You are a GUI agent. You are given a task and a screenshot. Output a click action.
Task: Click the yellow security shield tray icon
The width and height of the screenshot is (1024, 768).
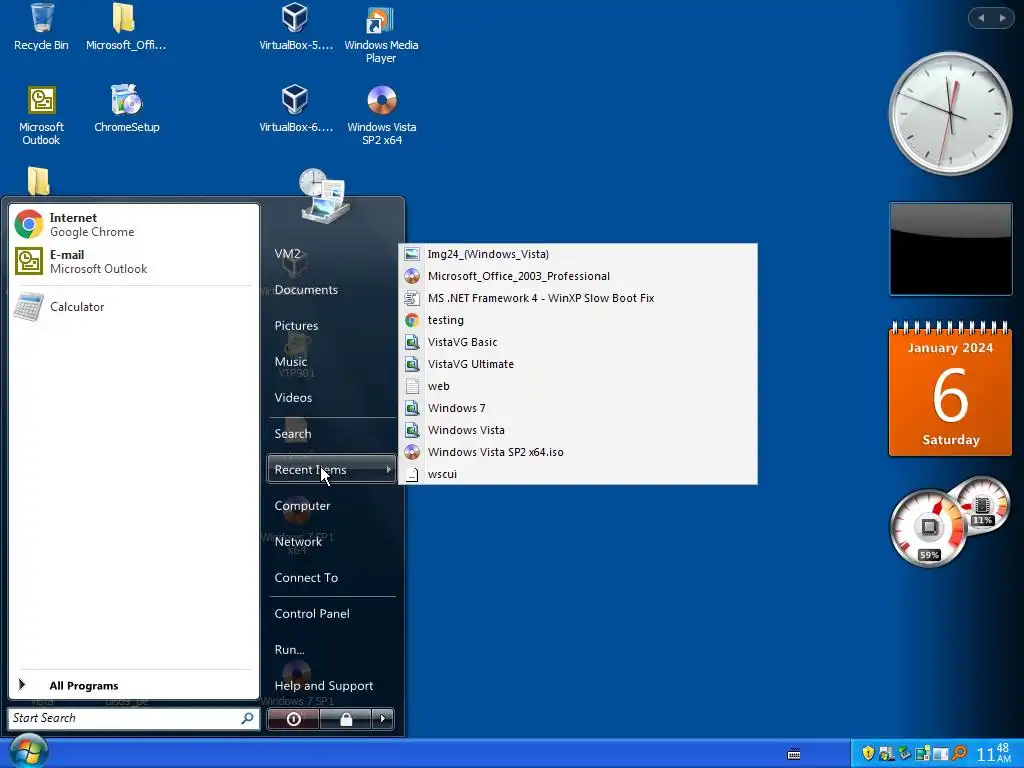(868, 754)
